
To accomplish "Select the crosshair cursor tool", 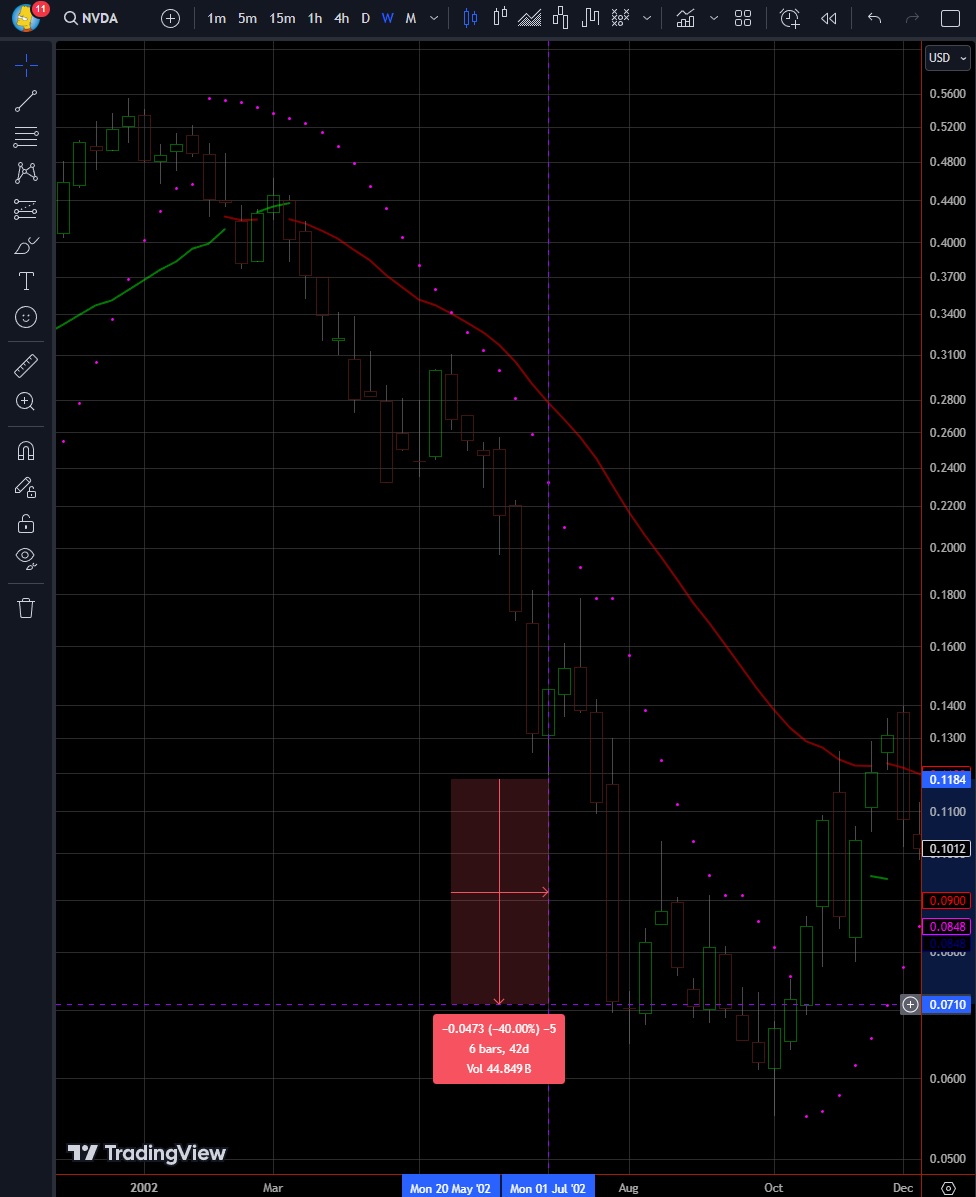I will (26, 65).
